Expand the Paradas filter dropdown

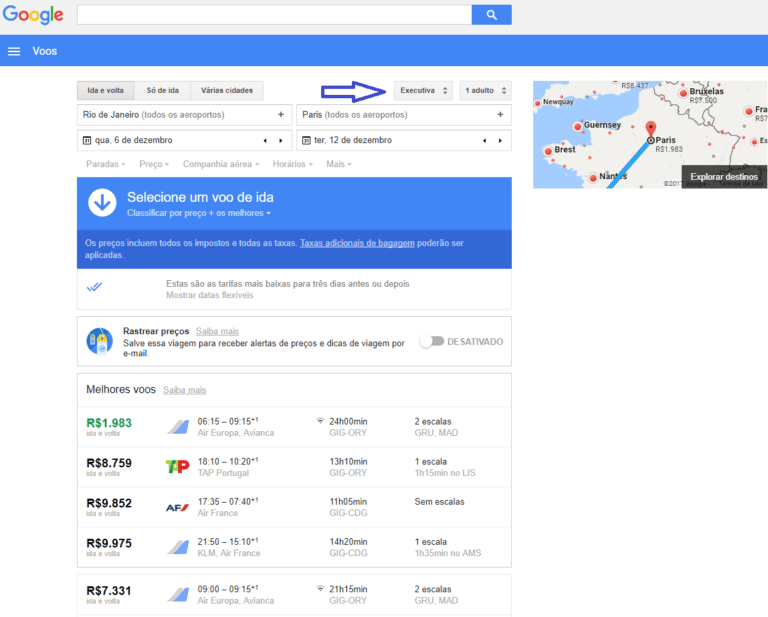pos(105,164)
